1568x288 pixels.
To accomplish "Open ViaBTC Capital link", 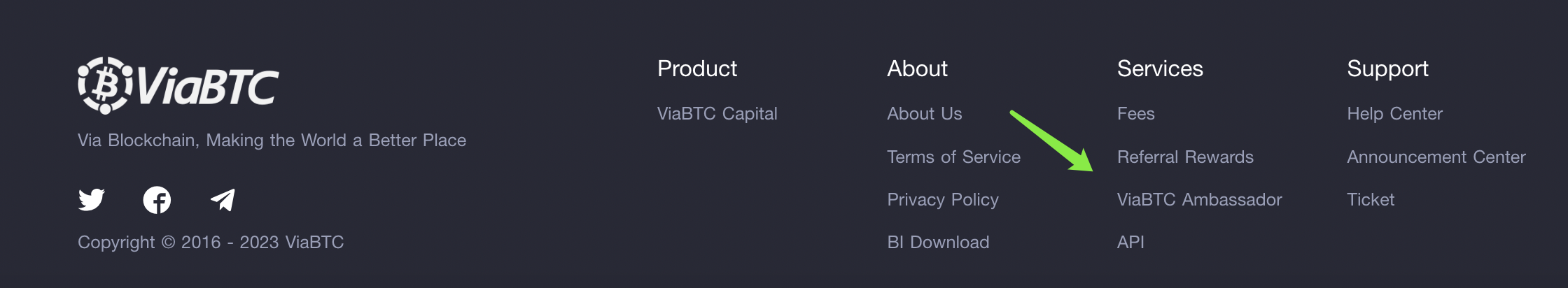I will click(717, 114).
